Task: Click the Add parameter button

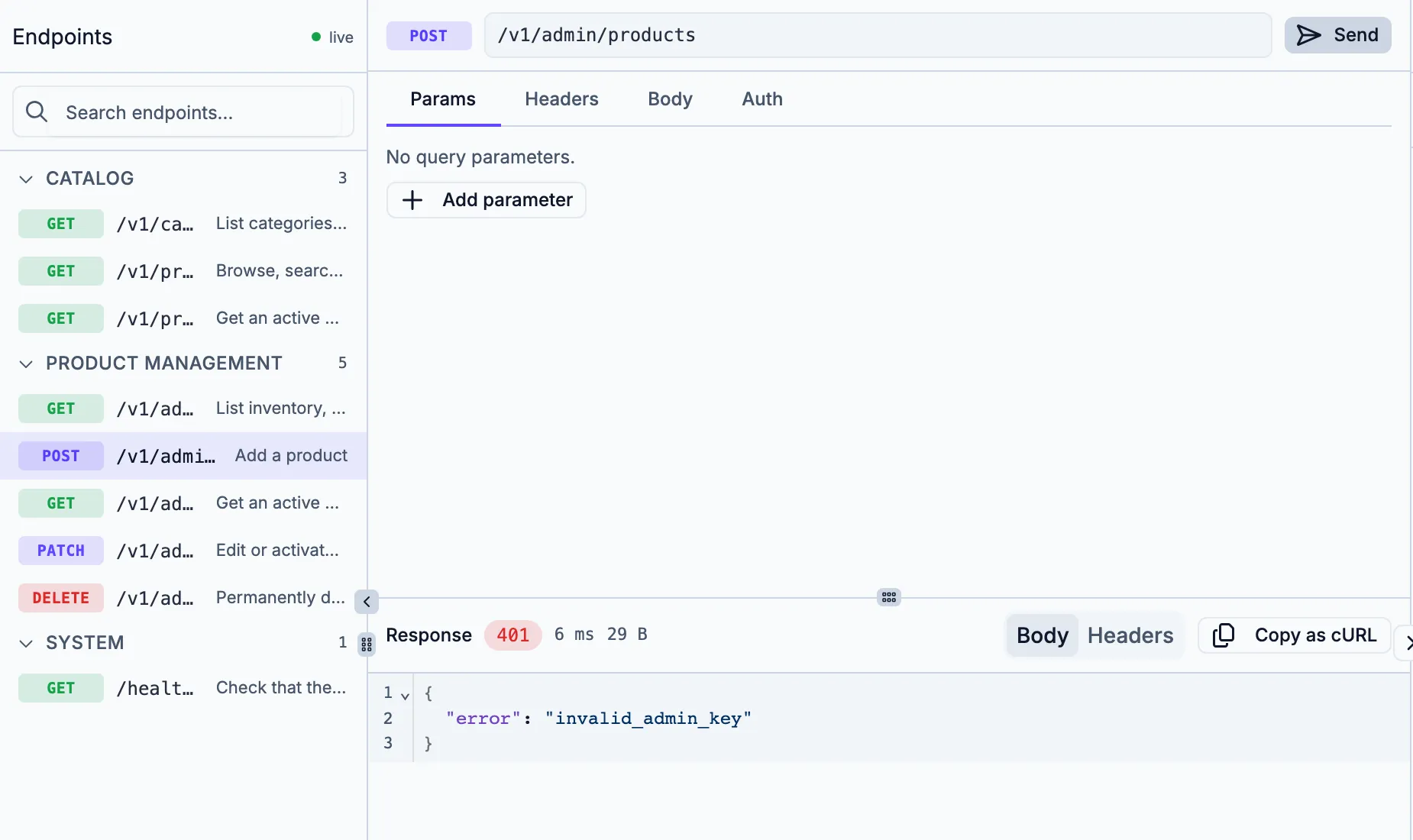Action: [487, 200]
